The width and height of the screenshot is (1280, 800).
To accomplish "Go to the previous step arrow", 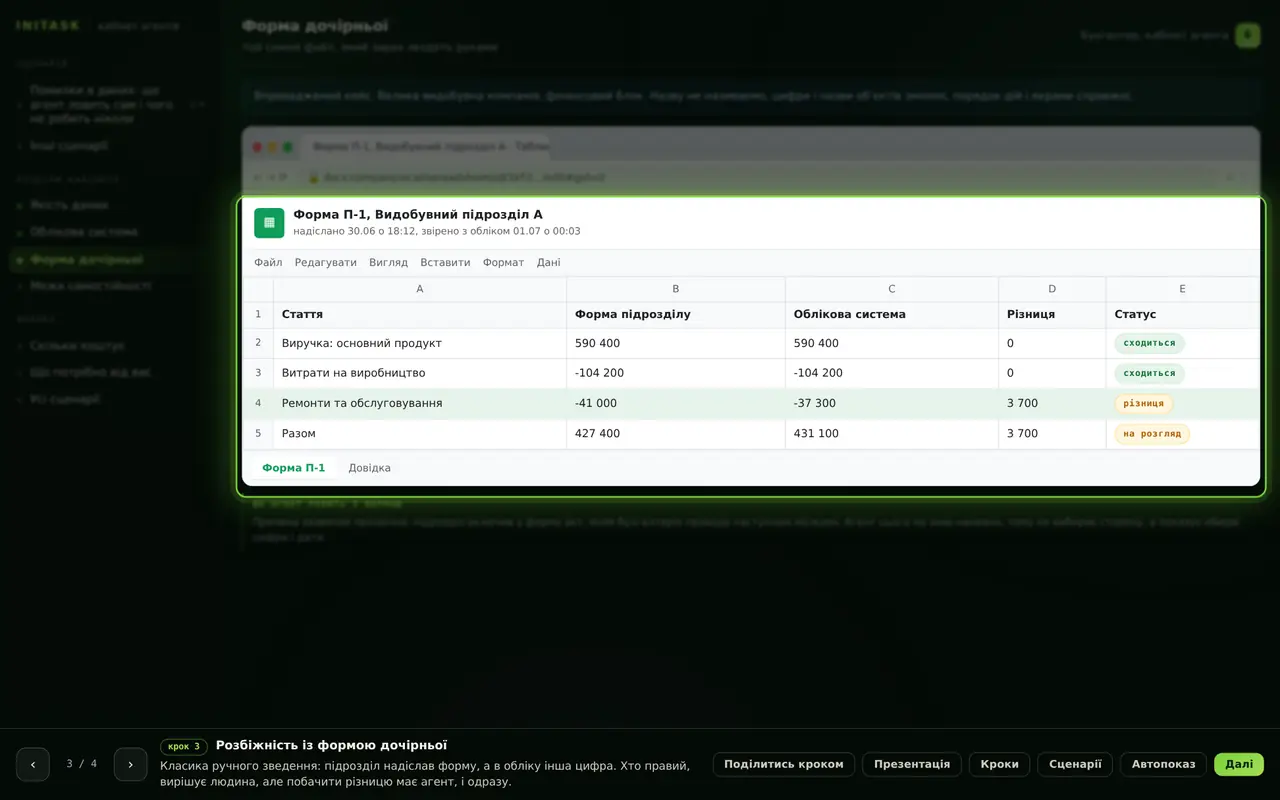I will pyautogui.click(x=33, y=764).
